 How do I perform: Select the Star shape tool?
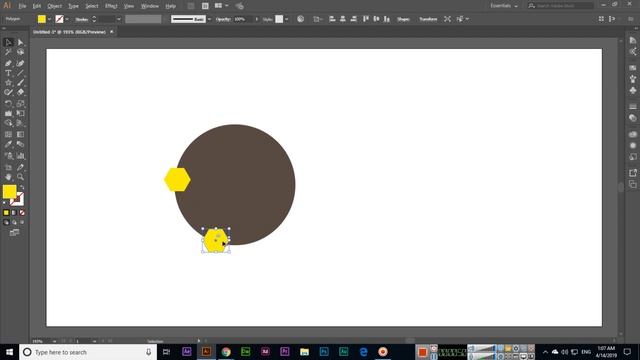point(8,83)
